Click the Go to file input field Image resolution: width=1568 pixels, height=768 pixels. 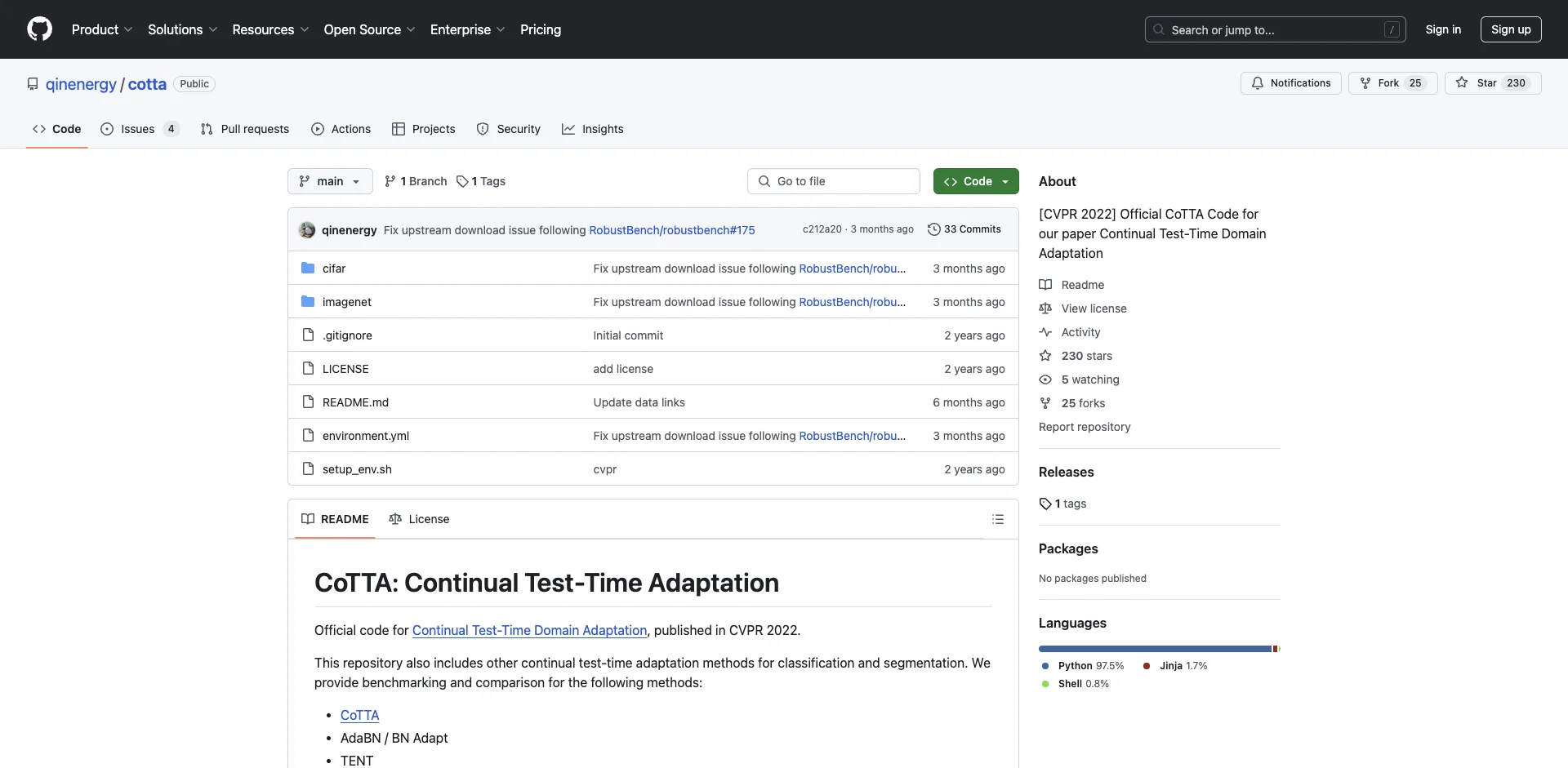click(x=834, y=181)
